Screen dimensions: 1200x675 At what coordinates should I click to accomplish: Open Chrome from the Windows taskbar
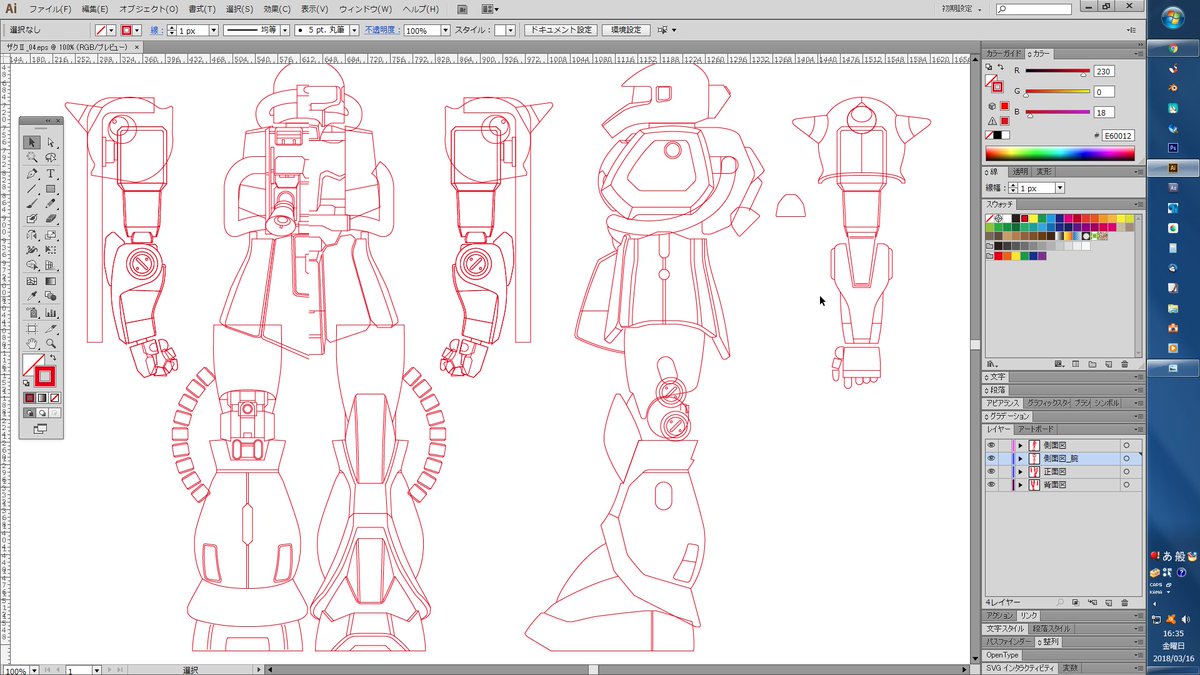click(1173, 48)
